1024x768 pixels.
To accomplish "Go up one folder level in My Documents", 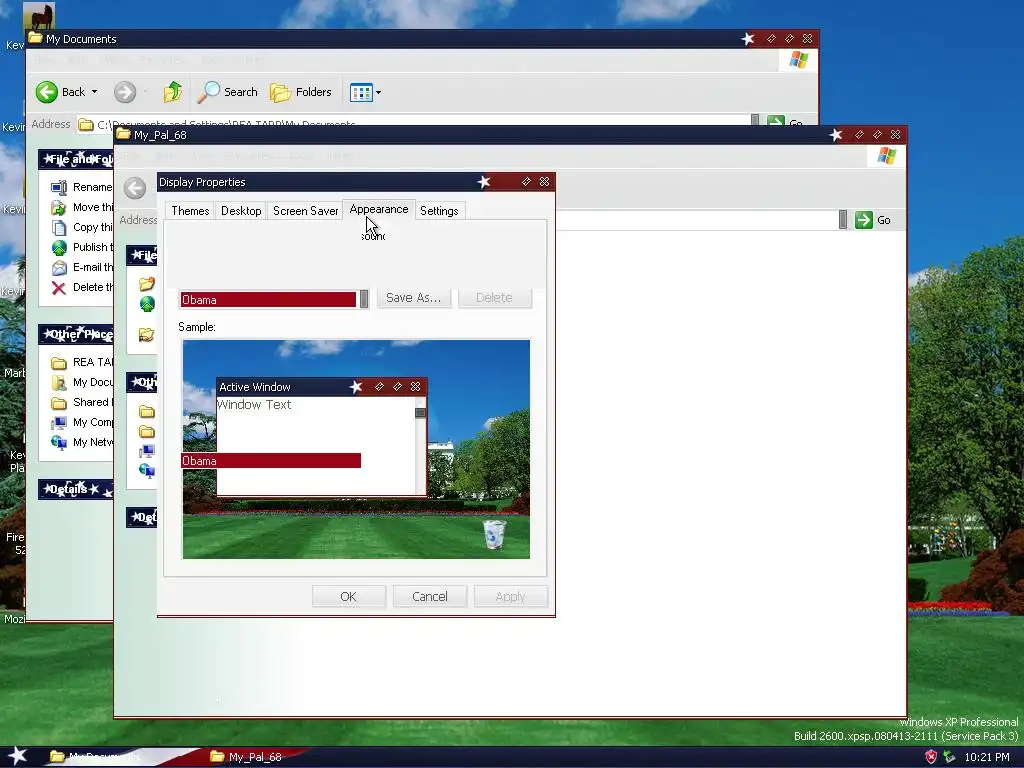I will point(173,92).
